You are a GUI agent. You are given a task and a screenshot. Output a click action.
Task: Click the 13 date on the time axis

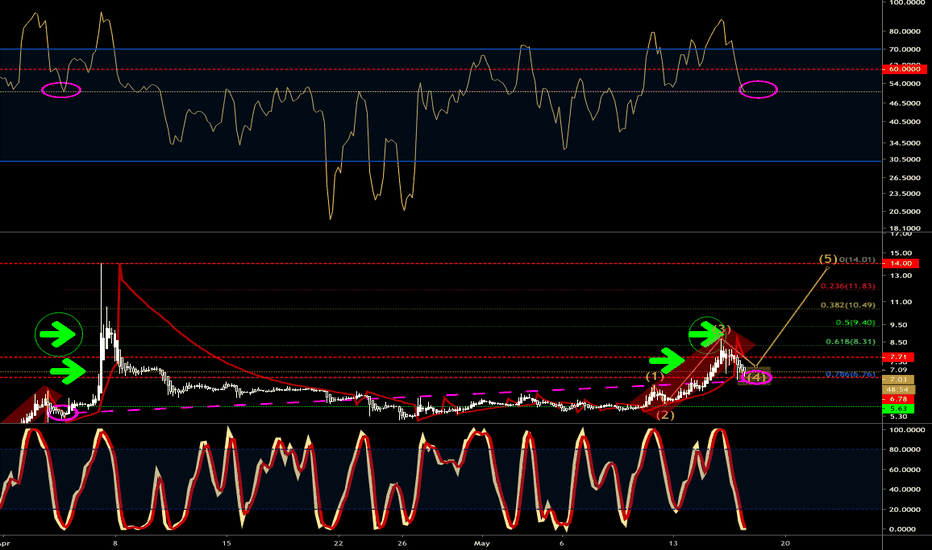point(673,543)
